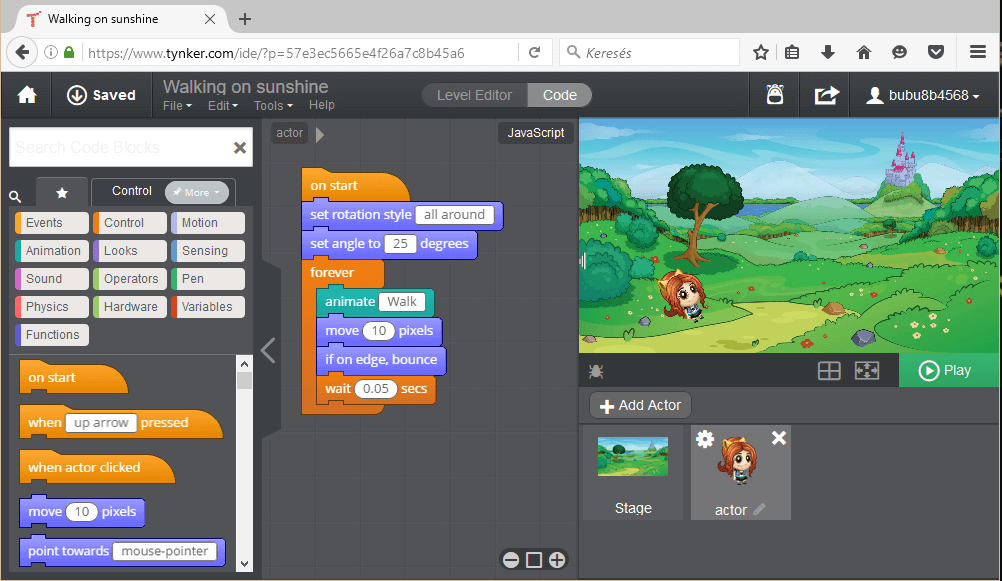
Task: Open the favorites star tab
Action: pyautogui.click(x=62, y=192)
